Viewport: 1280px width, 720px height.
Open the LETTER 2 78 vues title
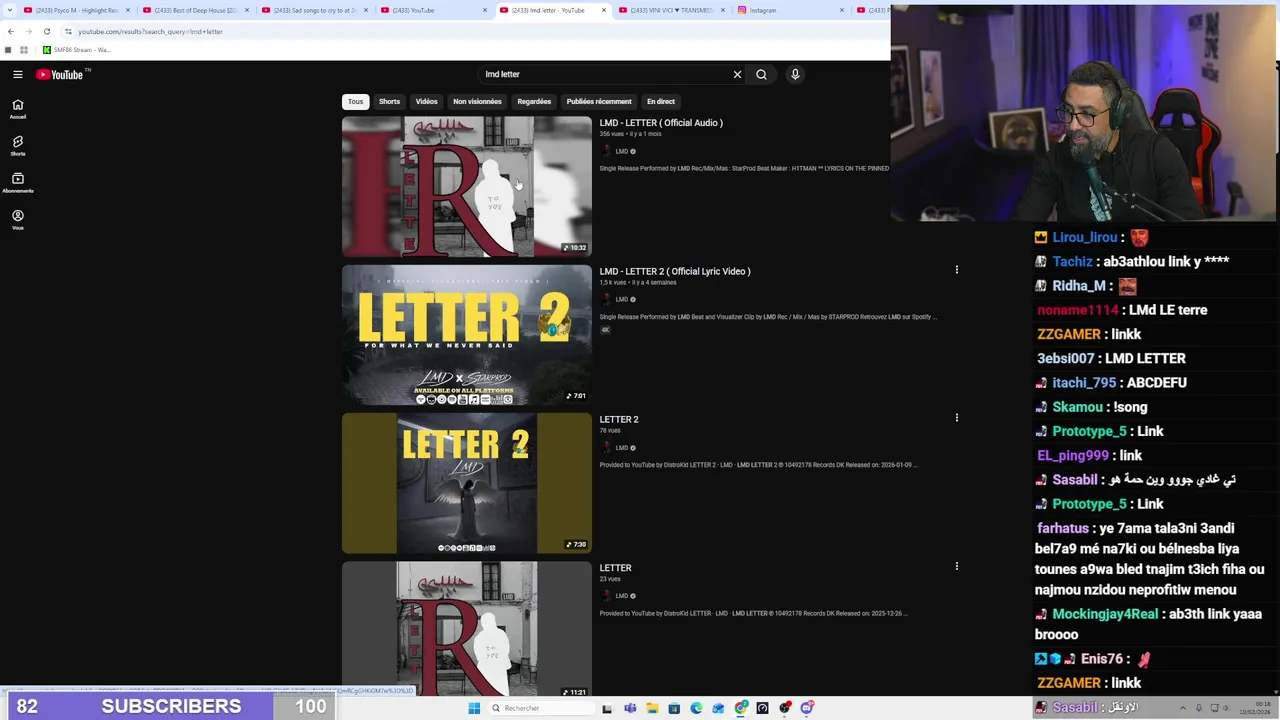[619, 419]
